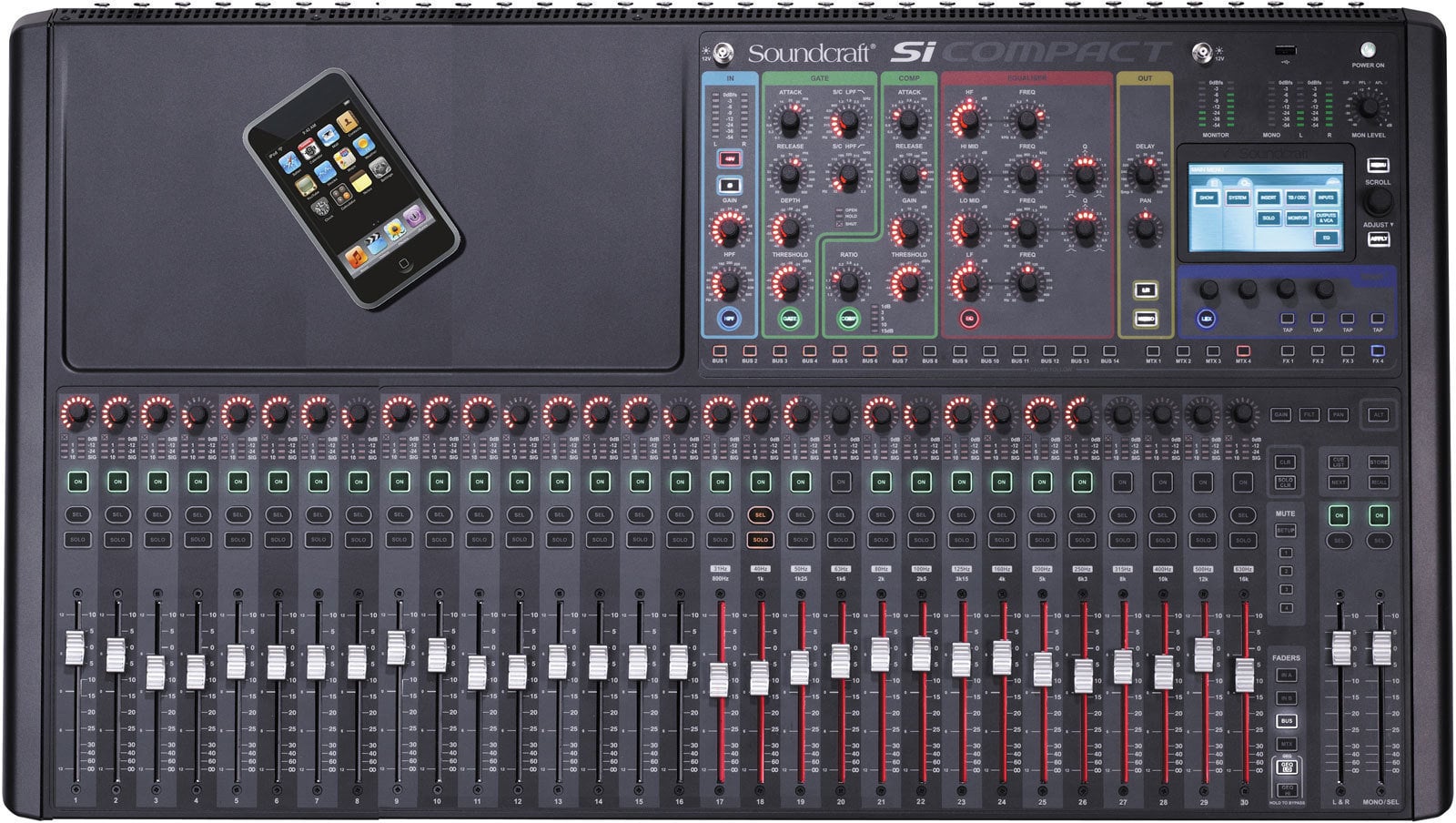This screenshot has height=823, width=1456.
Task: Engage the green GATE button in the gate section
Action: pos(789,319)
